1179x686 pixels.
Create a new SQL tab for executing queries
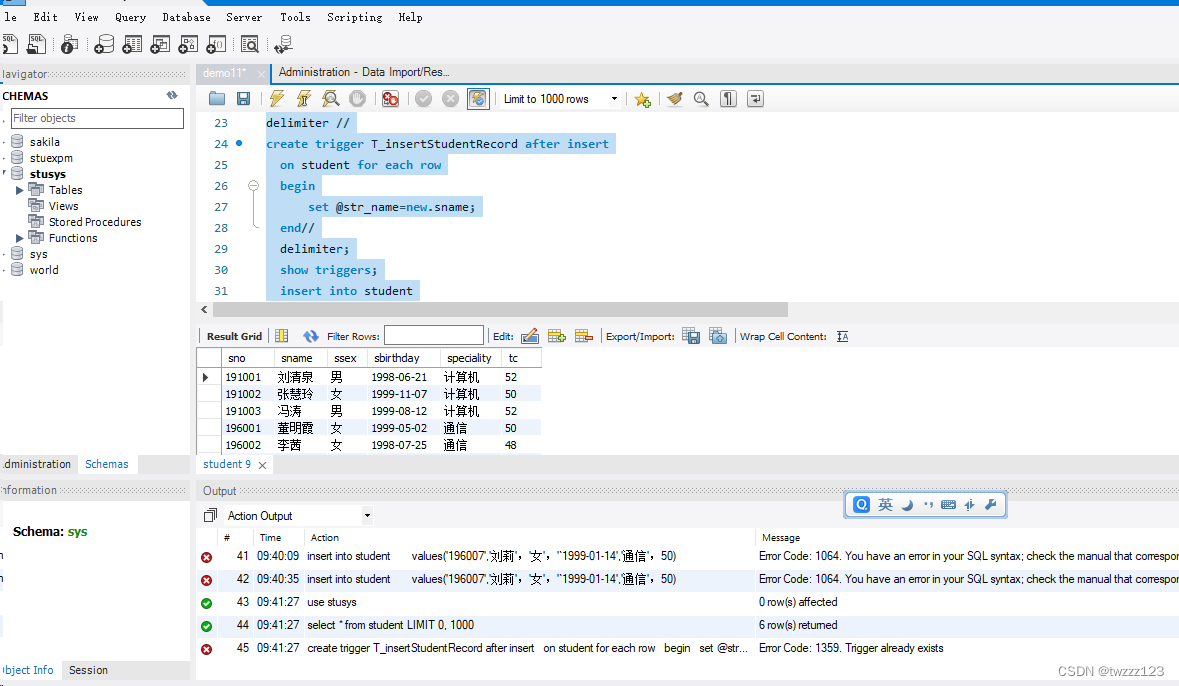(10, 44)
